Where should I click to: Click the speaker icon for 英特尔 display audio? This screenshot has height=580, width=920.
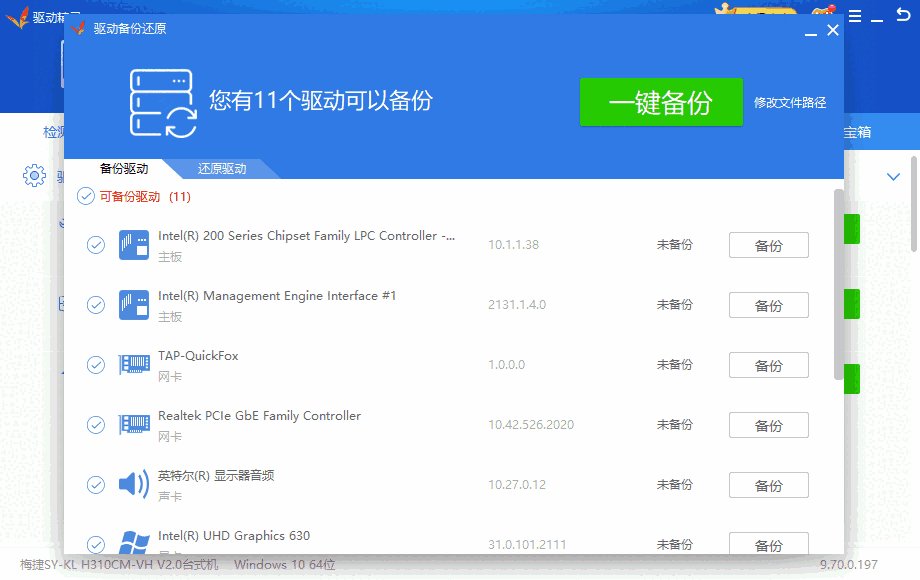[x=134, y=485]
